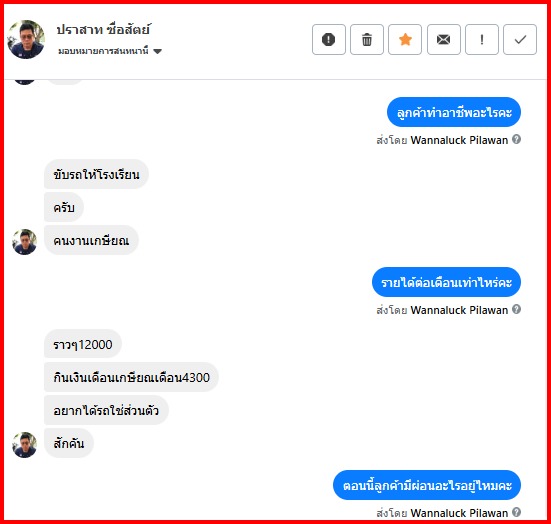Mark conversation done with checkmark button
The image size is (551, 524).
point(520,39)
